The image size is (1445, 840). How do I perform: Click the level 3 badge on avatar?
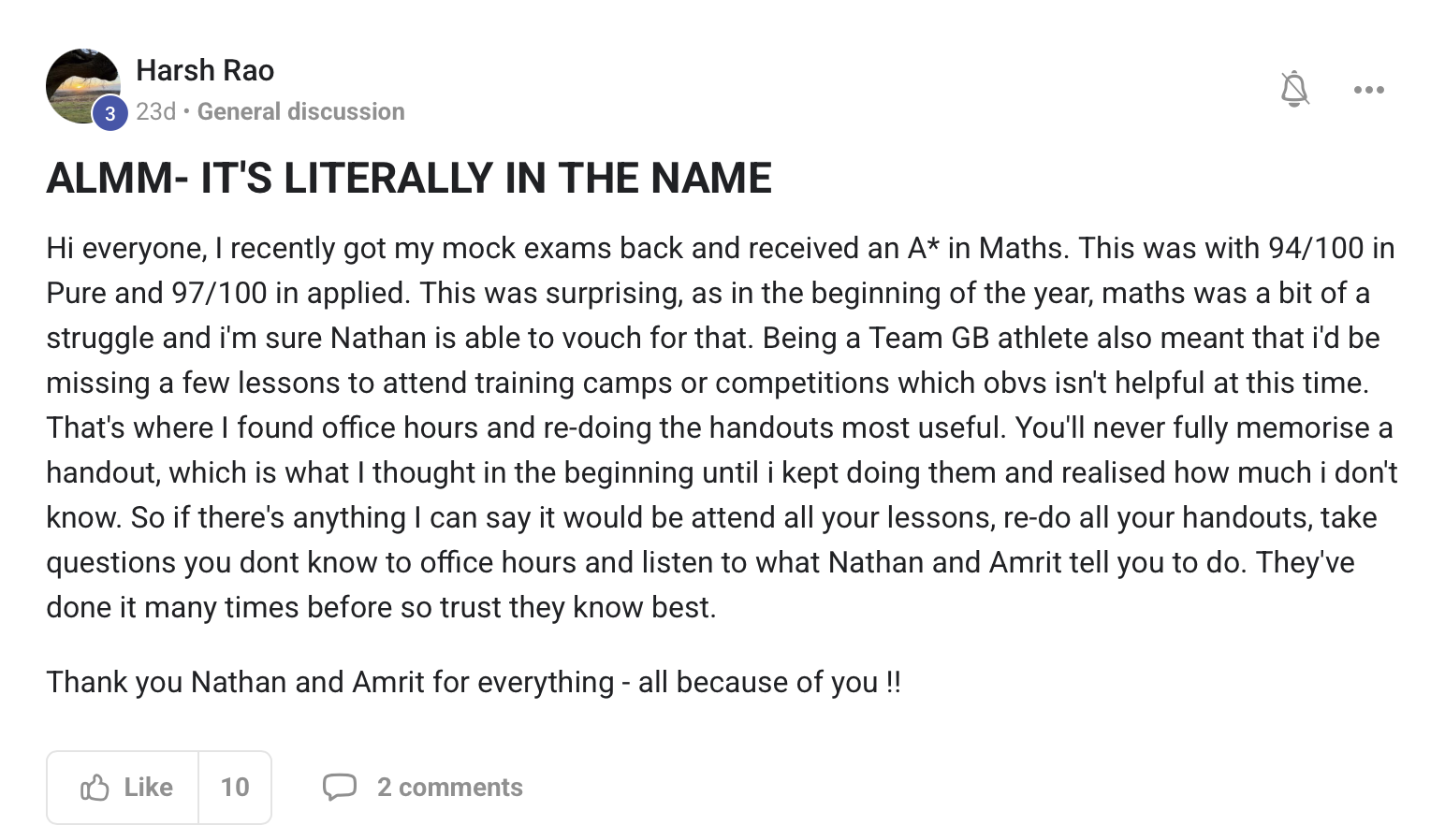110,114
